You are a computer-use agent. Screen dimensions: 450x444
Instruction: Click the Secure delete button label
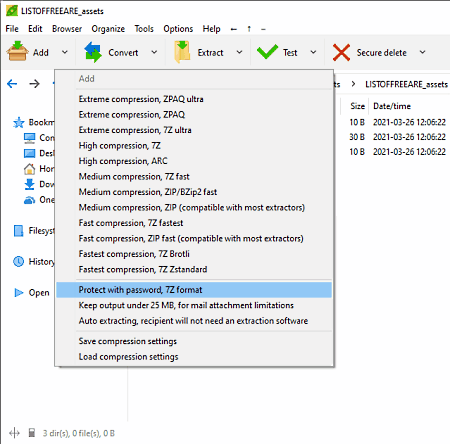[382, 53]
